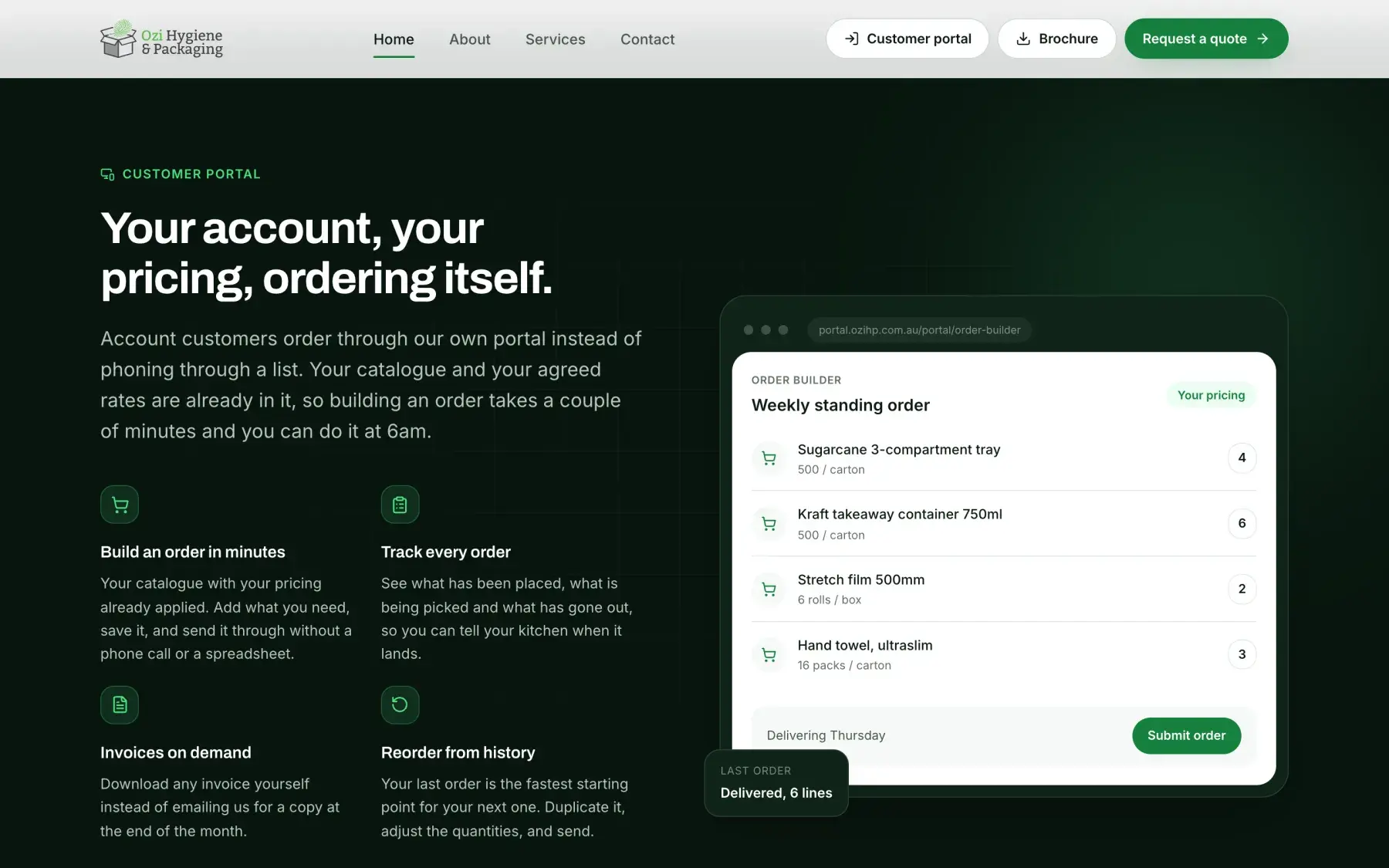Click the arrow icon in Request a quote
The image size is (1389, 868).
1262,39
